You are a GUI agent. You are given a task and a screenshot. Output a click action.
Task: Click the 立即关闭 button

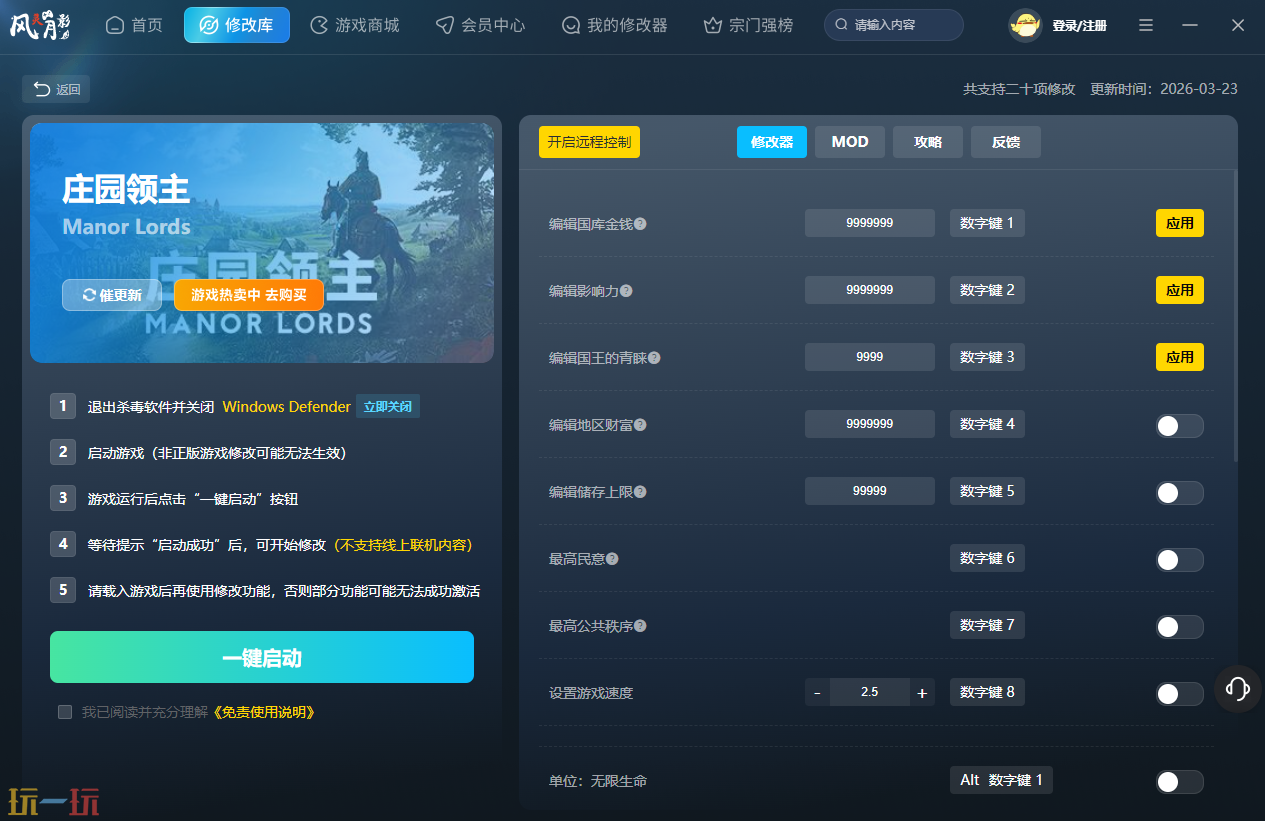(x=388, y=407)
